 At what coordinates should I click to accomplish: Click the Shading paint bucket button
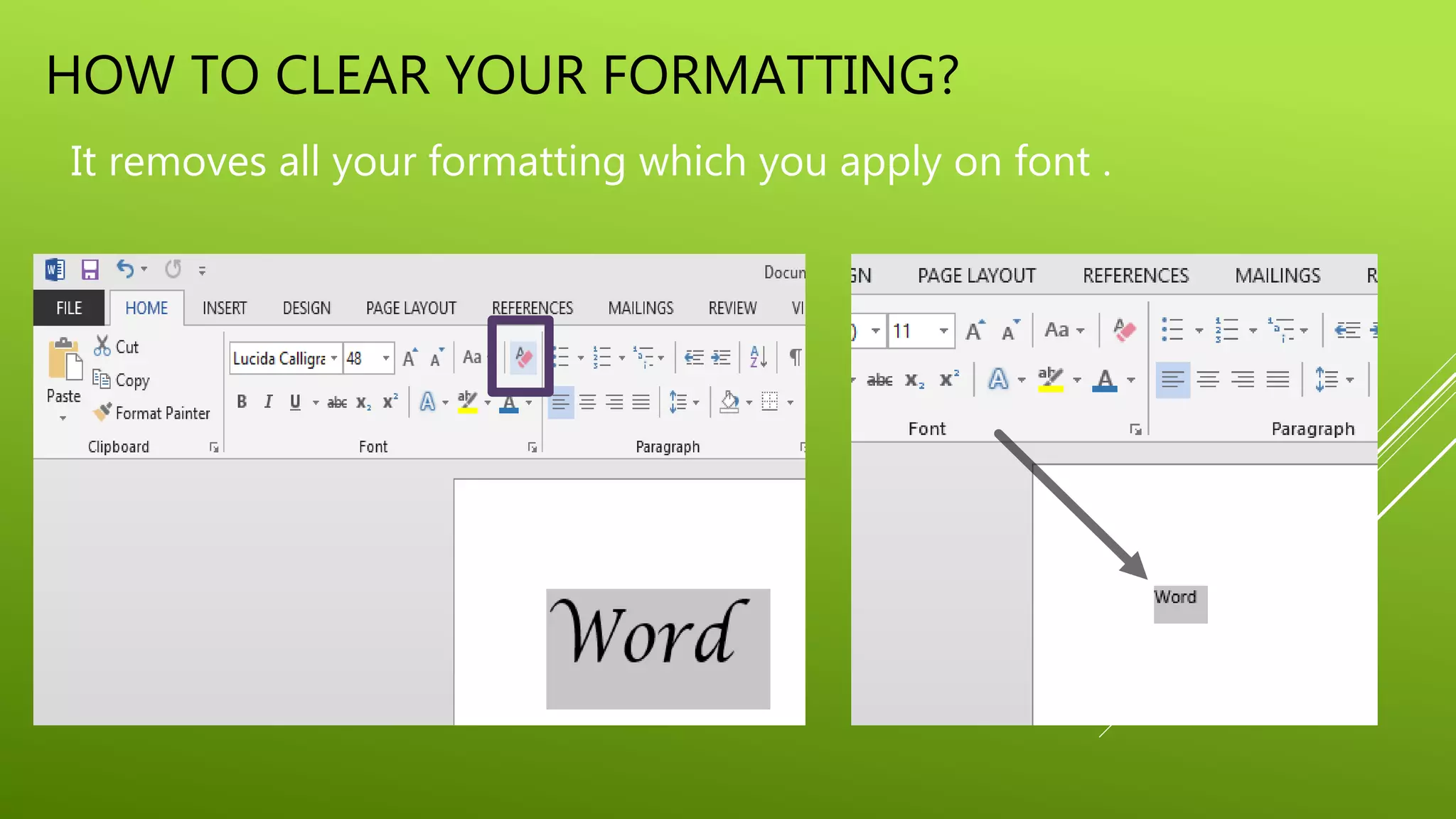[729, 402]
